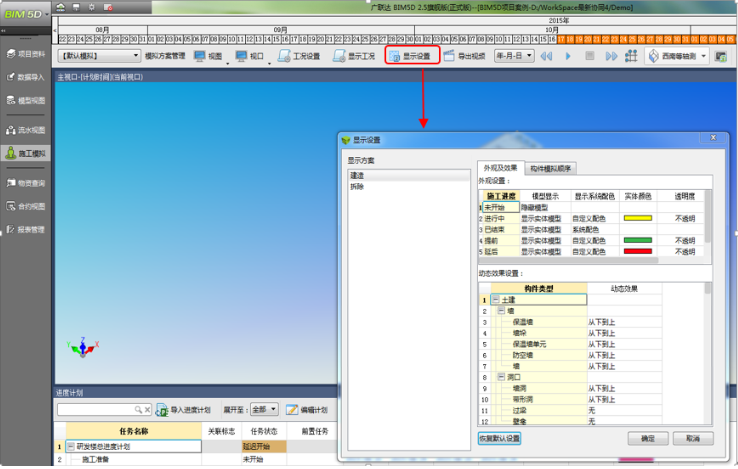Image resolution: width=738 pixels, height=469 pixels.
Task: Click the gear icon in the title bar
Action: [x=92, y=7]
